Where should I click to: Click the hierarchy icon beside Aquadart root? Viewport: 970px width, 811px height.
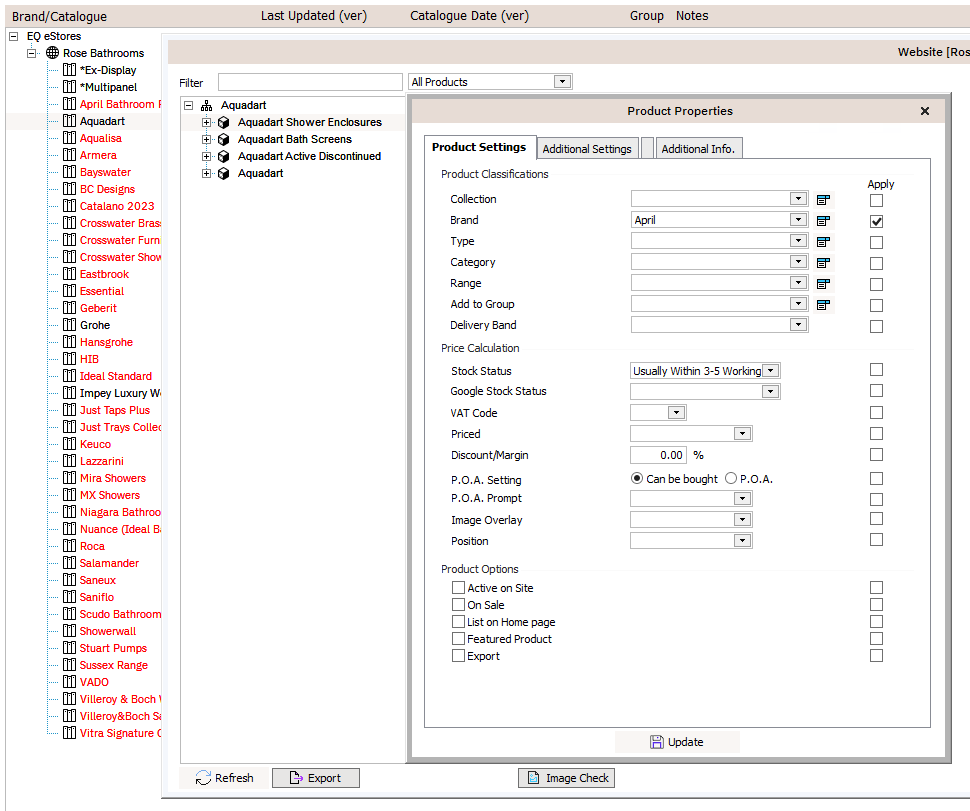click(x=207, y=105)
